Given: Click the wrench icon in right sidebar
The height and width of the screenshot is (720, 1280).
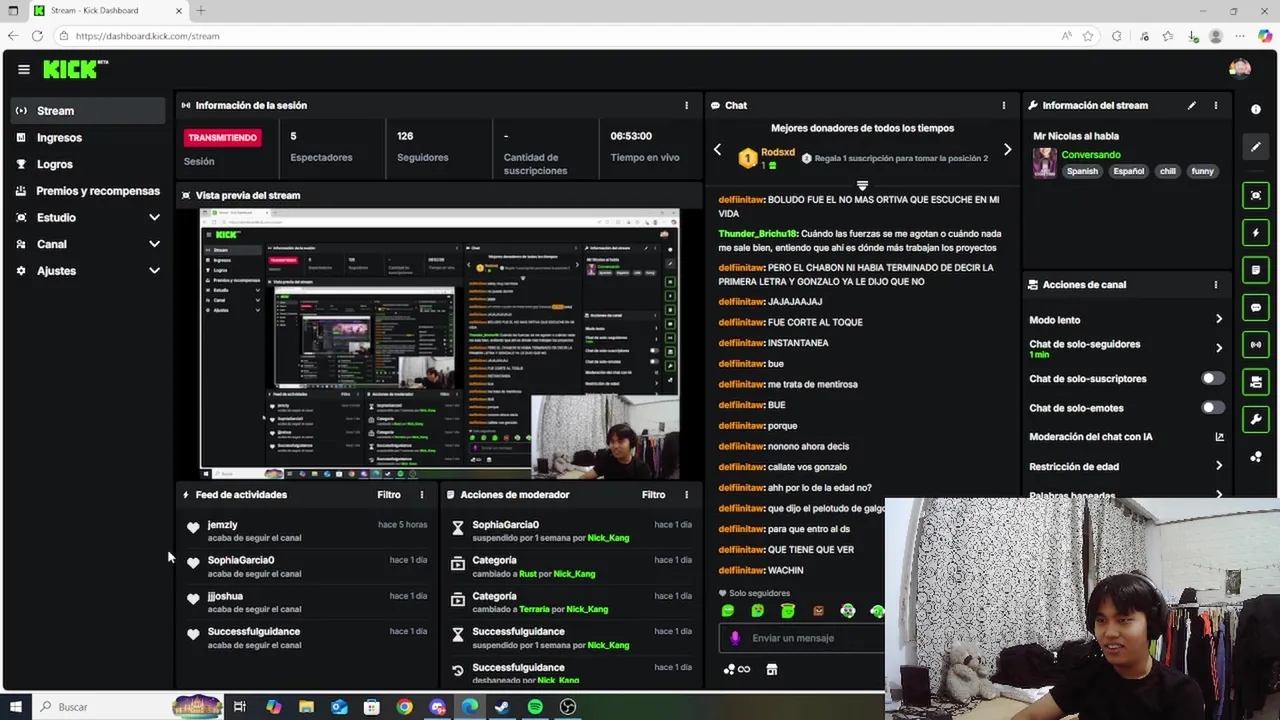Looking at the screenshot, I should point(1256,419).
